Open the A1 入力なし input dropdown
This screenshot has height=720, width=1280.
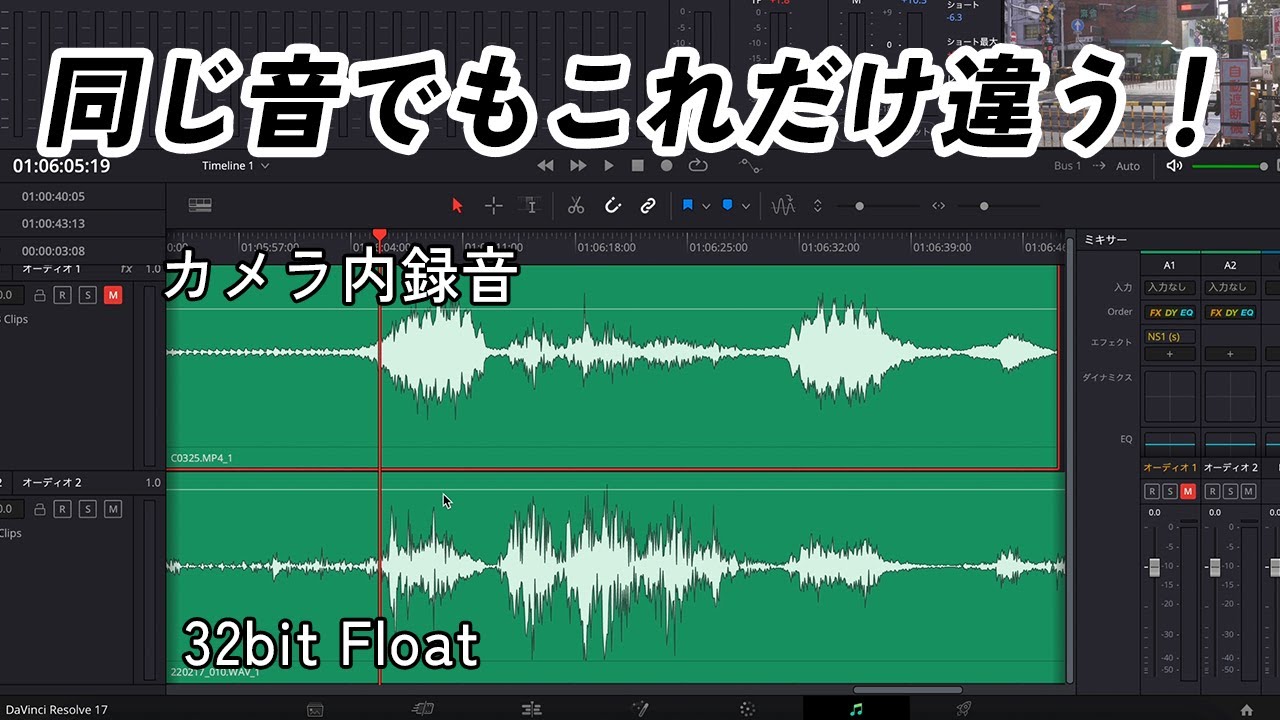pos(1170,288)
